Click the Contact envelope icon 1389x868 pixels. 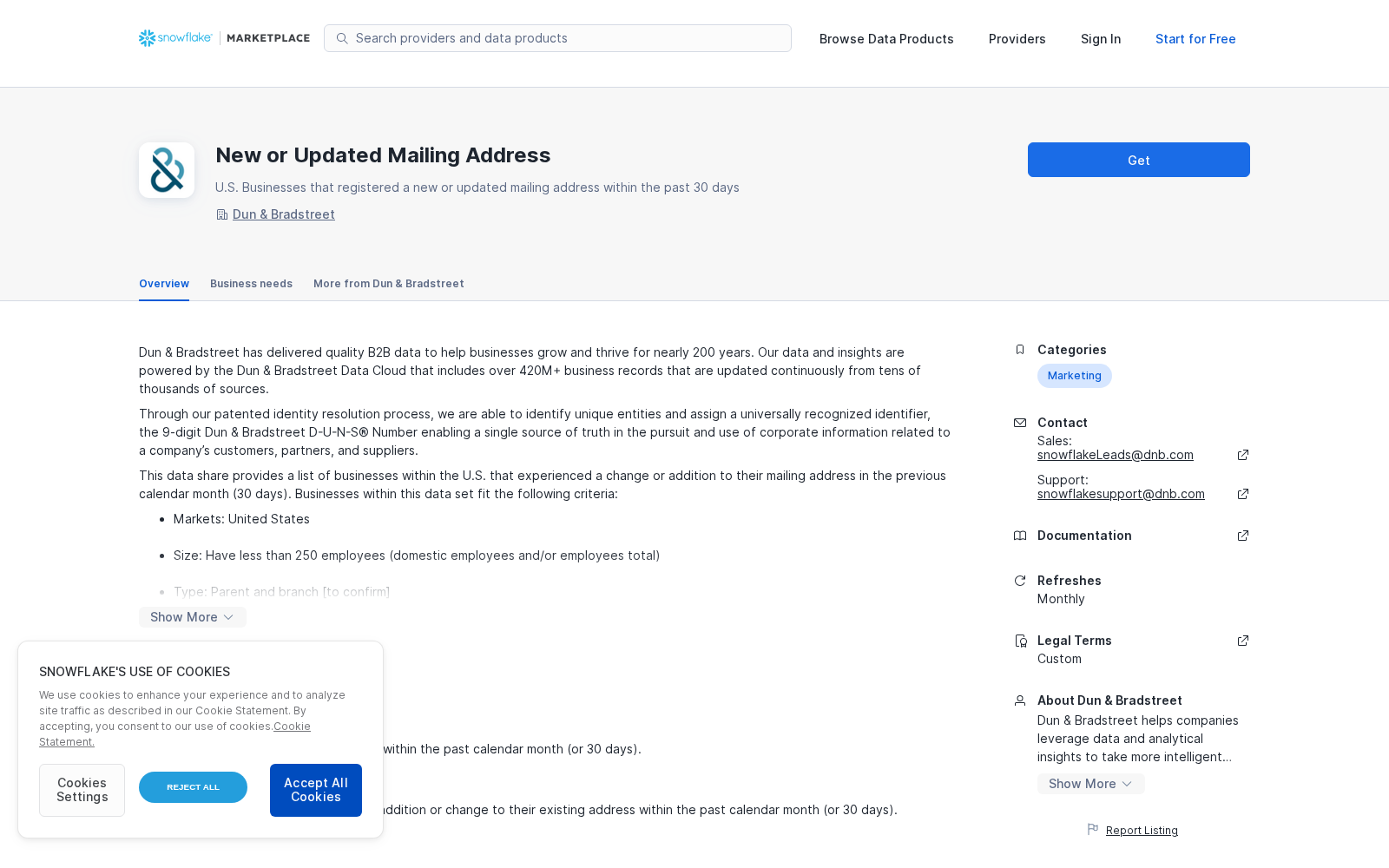click(1020, 423)
